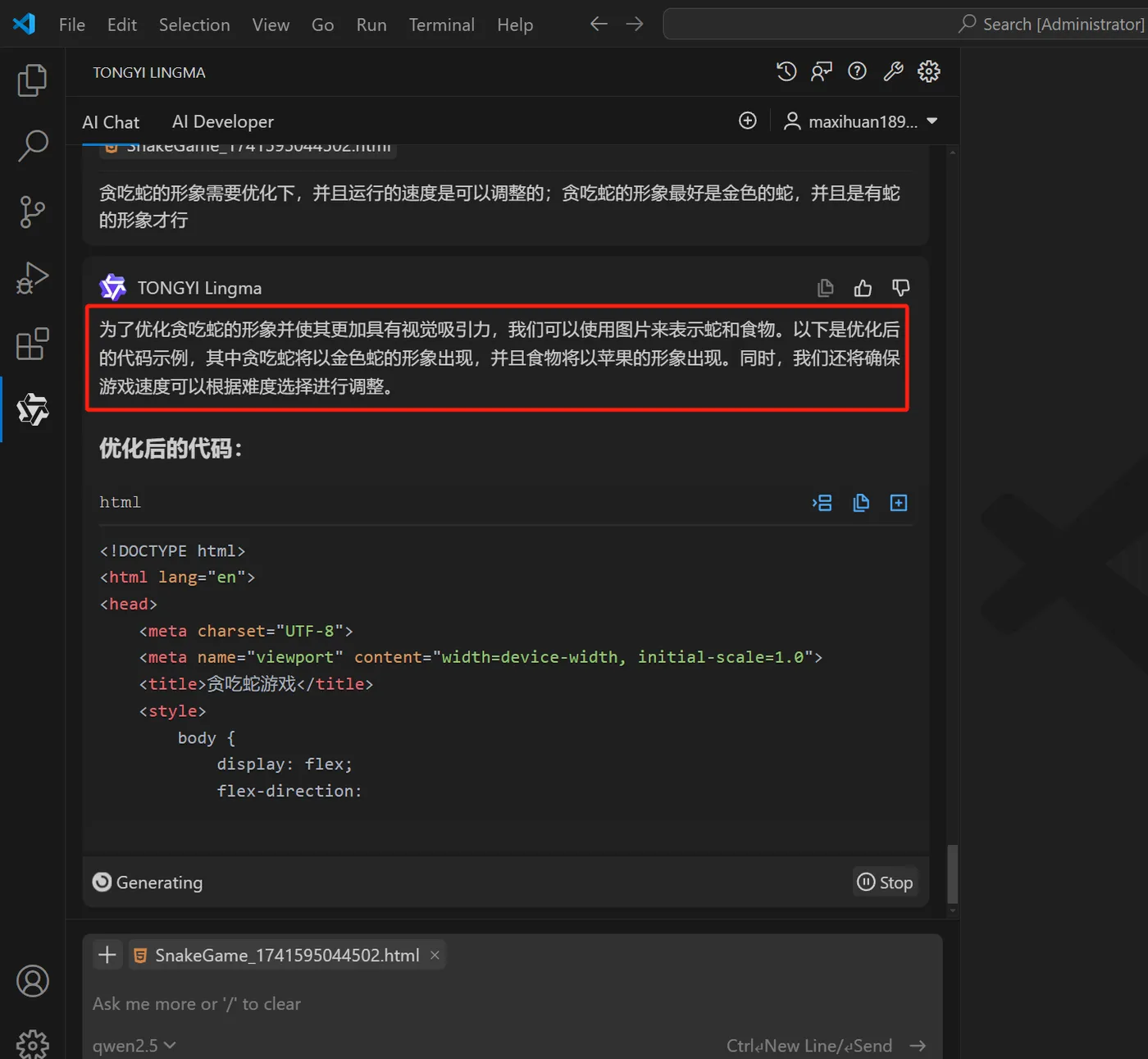Go back with the left arrow

[x=599, y=24]
